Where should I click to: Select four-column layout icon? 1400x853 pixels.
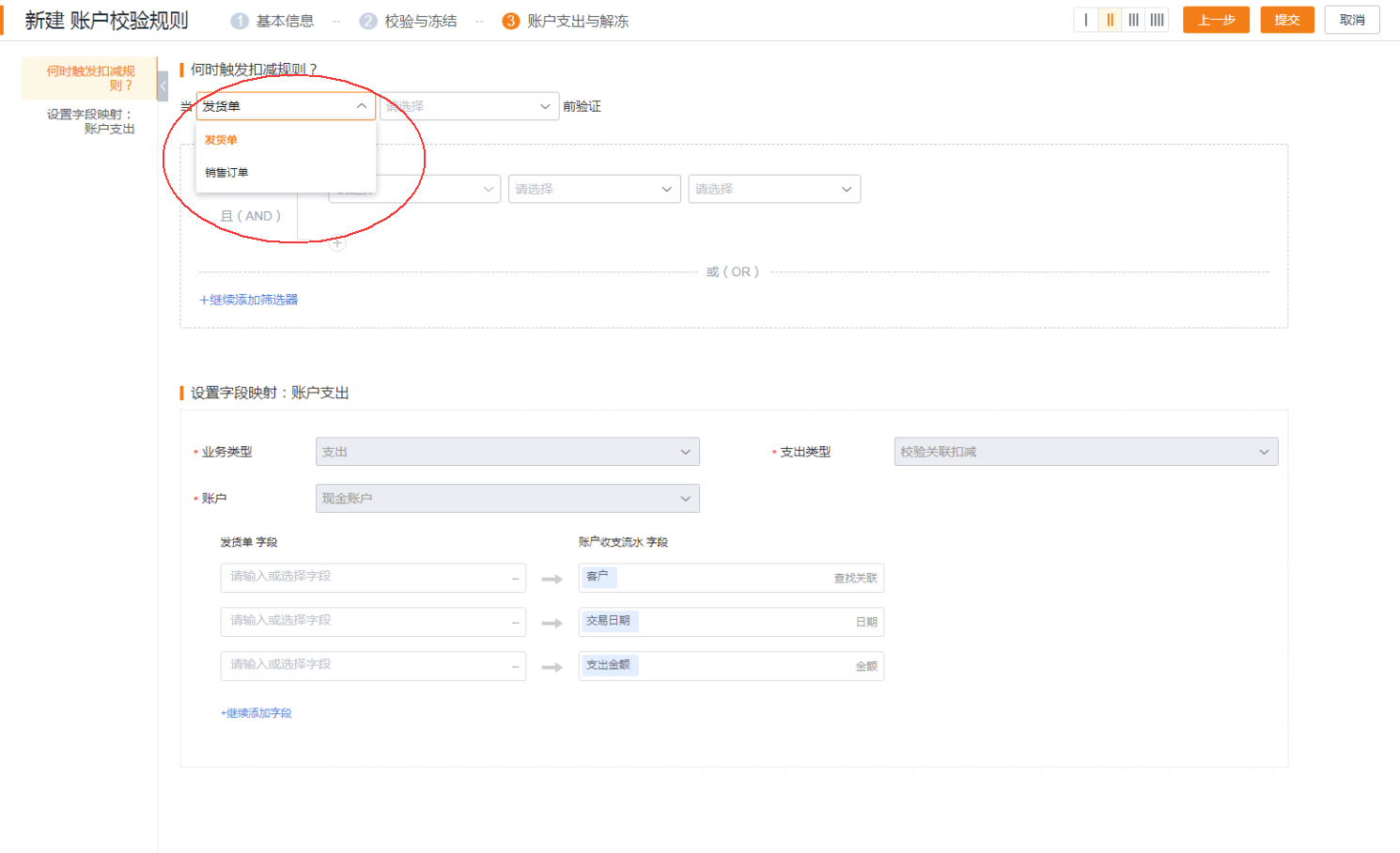coord(1157,20)
